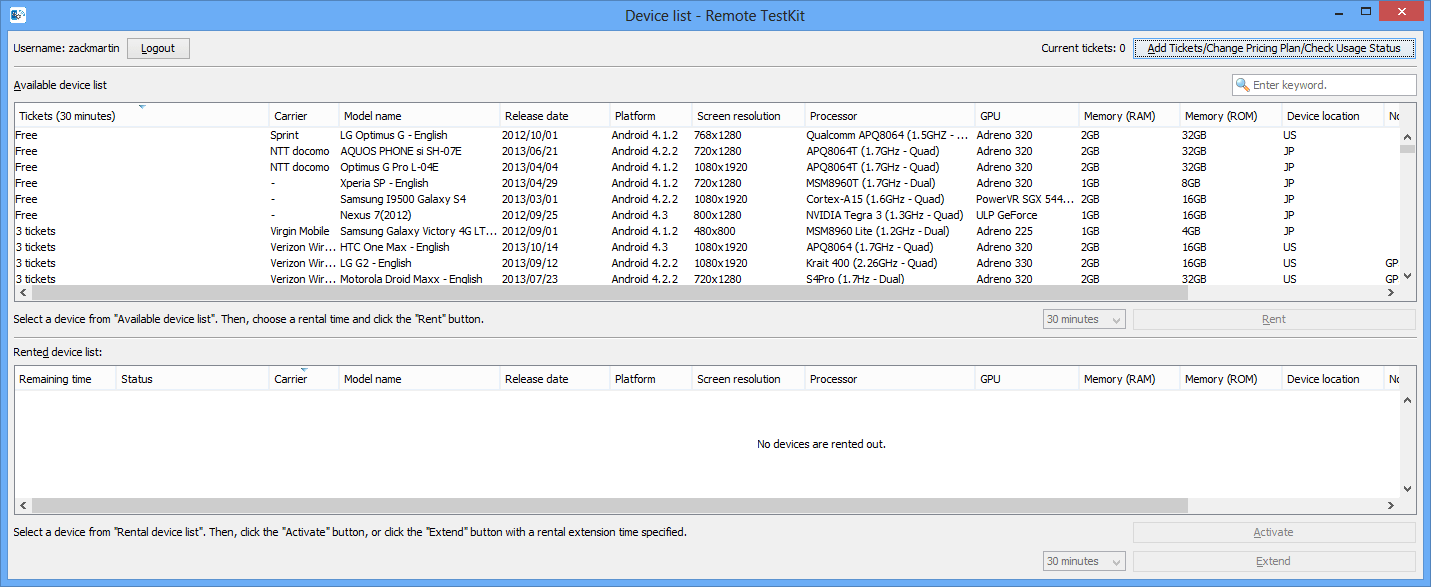Click the PowerVR SGX 544 GPU cell

(1025, 199)
